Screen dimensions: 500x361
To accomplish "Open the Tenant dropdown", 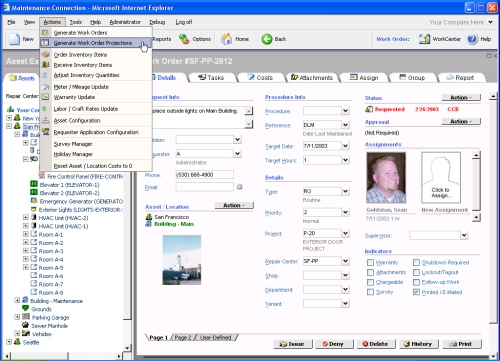I will (x=345, y=303).
